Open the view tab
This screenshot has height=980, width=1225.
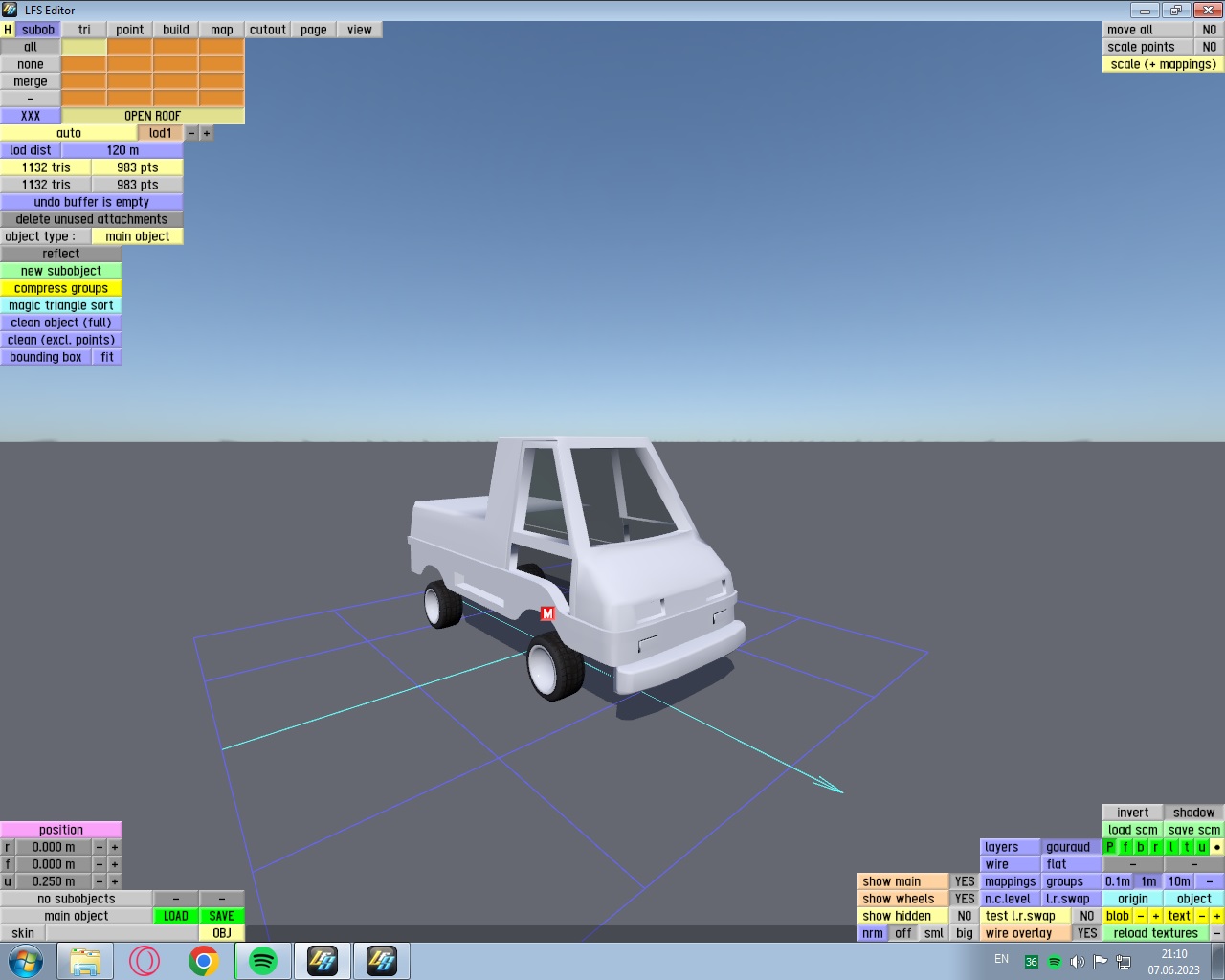(x=360, y=30)
